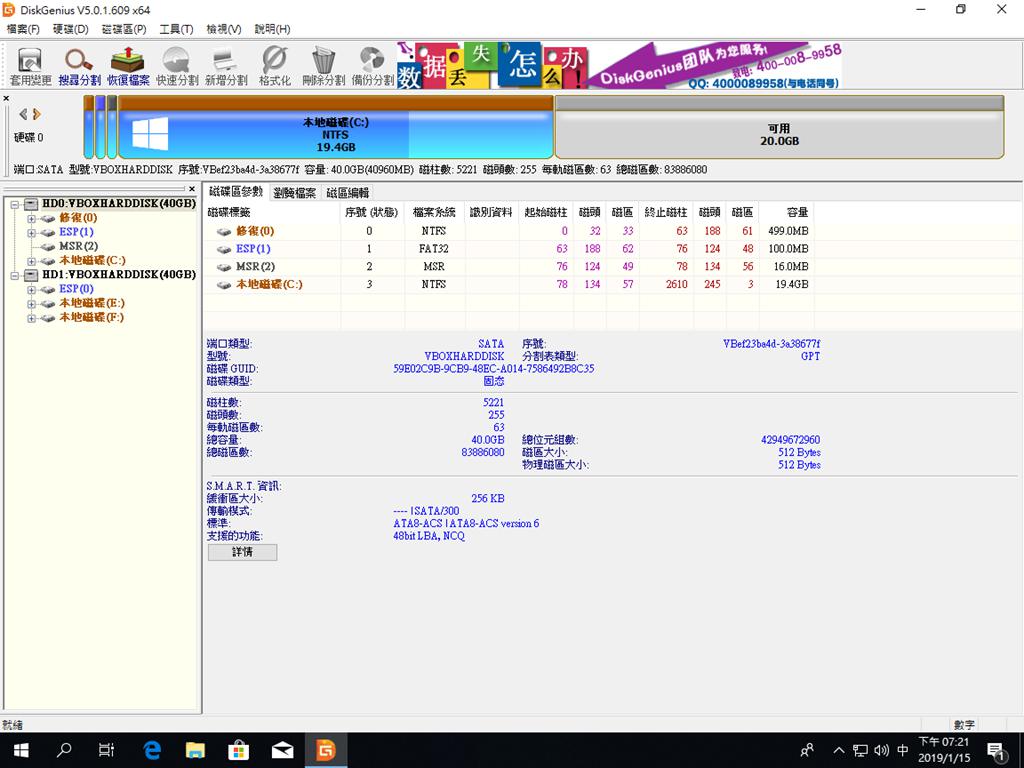Open the Action Center notification icon
1024x768 pixels.
[x=996, y=750]
